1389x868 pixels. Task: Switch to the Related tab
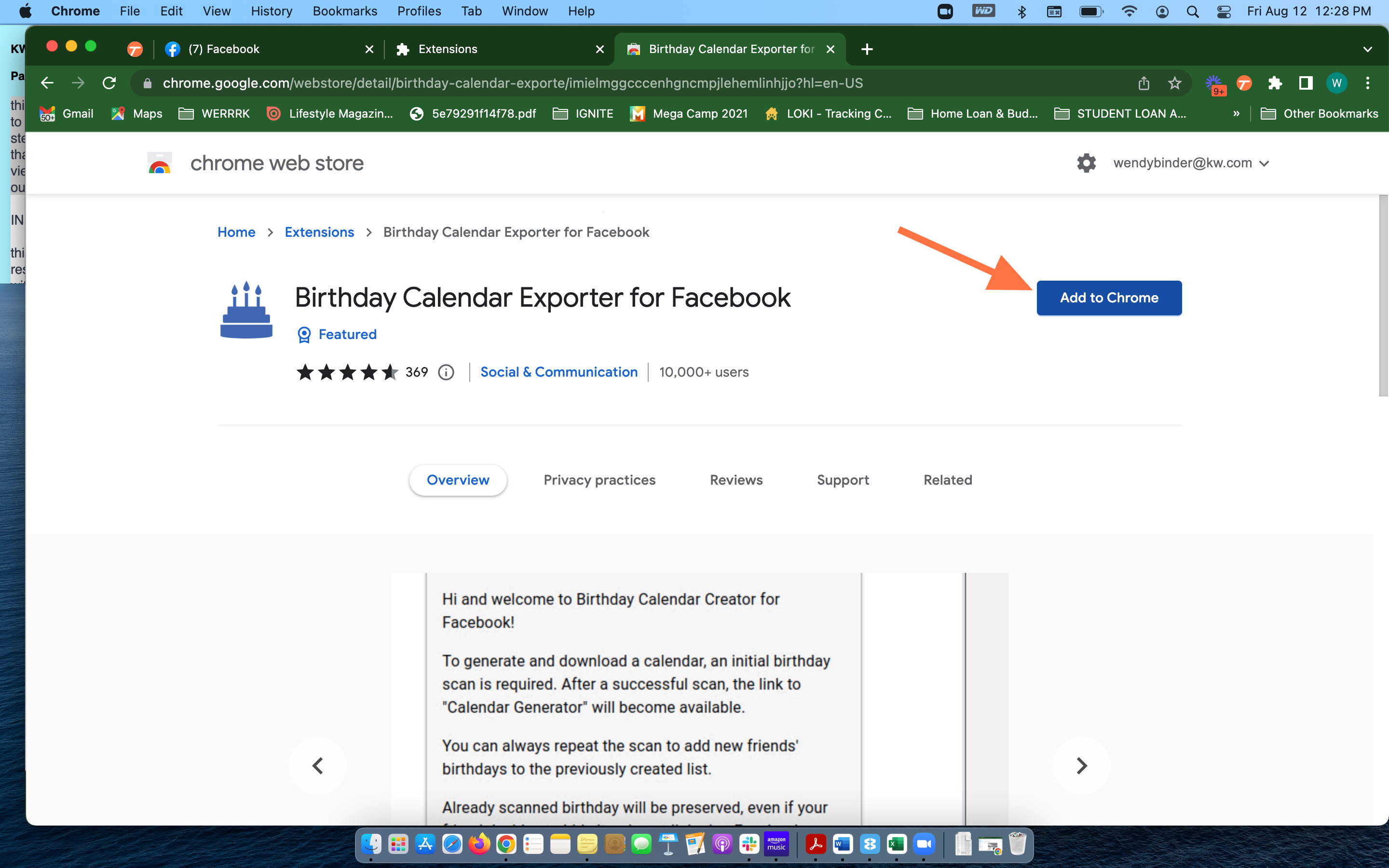point(948,480)
